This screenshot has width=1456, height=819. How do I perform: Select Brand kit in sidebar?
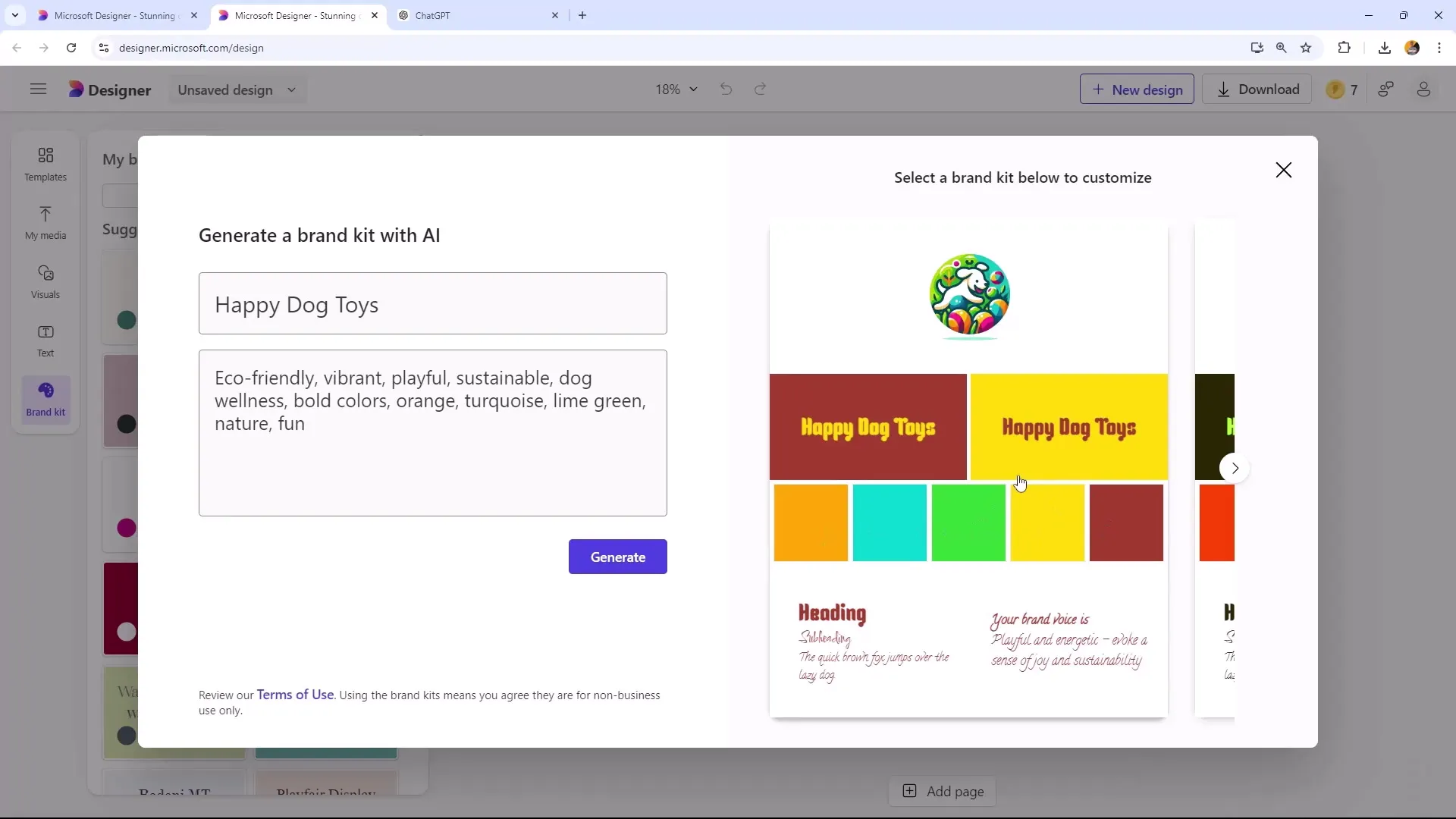pos(45,399)
